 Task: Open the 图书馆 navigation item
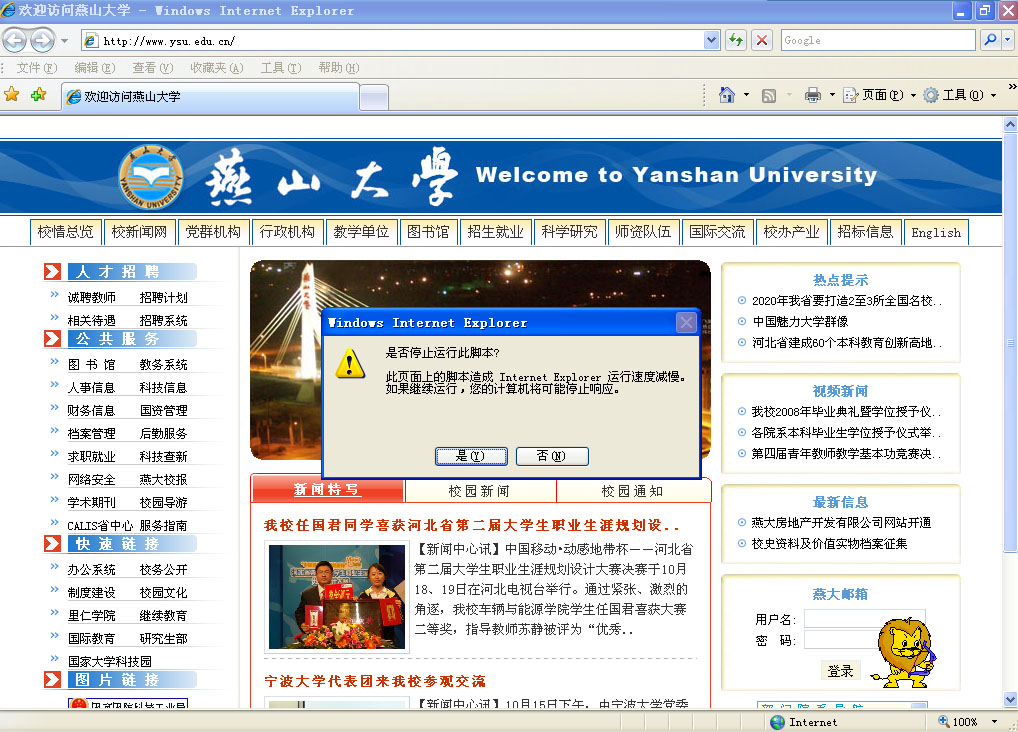pyautogui.click(x=428, y=232)
